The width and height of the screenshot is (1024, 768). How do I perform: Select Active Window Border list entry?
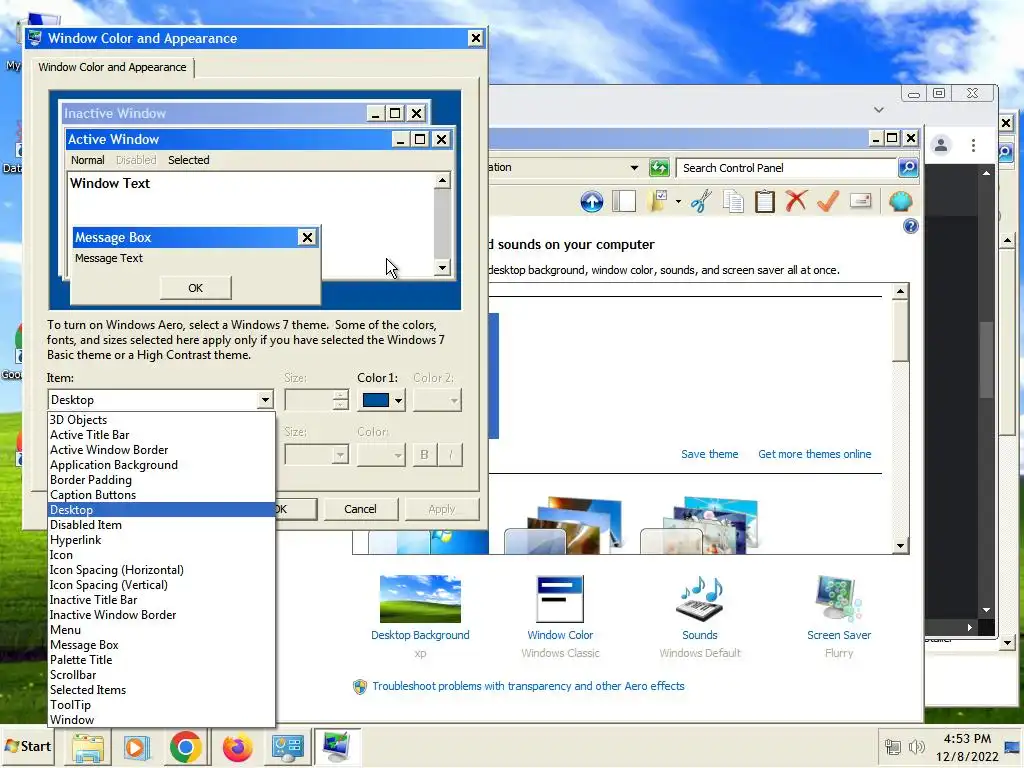click(162, 450)
